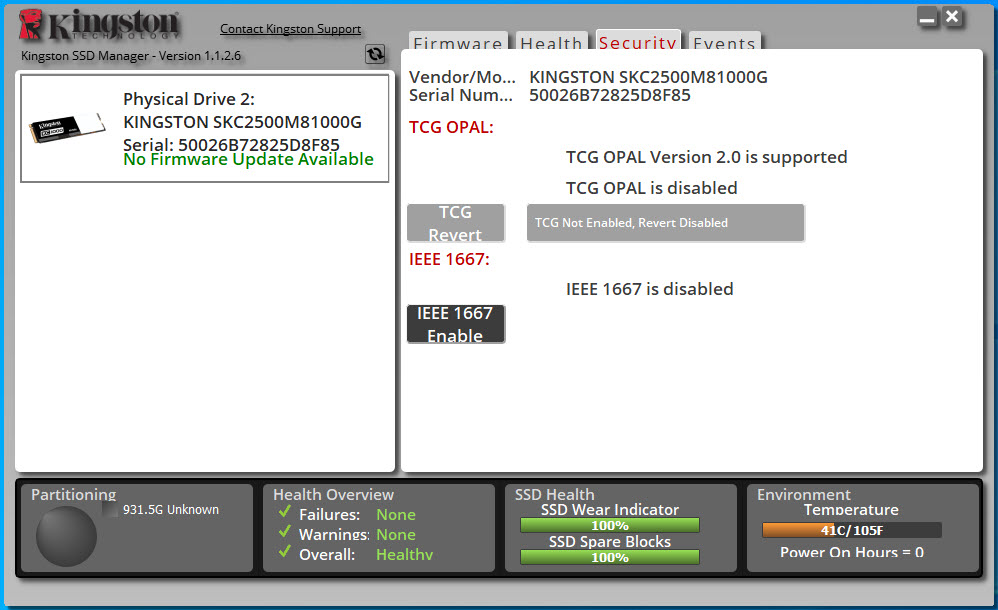This screenshot has width=998, height=610.
Task: Click the temperature gauge bar
Action: [x=852, y=530]
